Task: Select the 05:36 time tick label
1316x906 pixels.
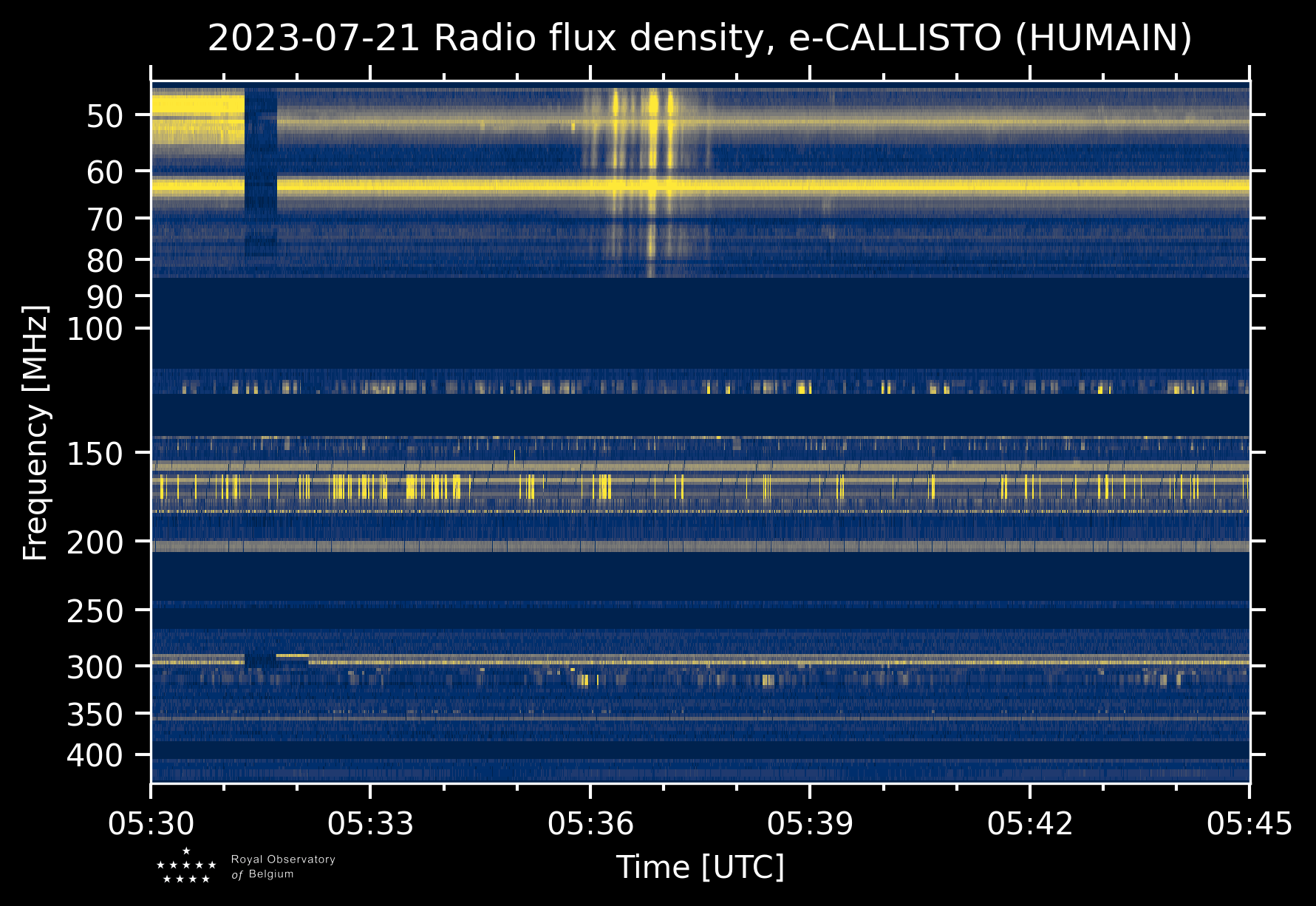Action: [x=590, y=823]
